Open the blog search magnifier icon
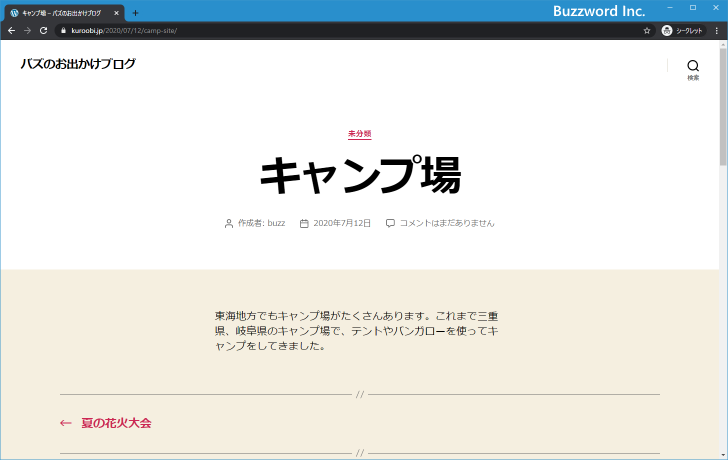Viewport: 728px width, 460px height. point(693,66)
